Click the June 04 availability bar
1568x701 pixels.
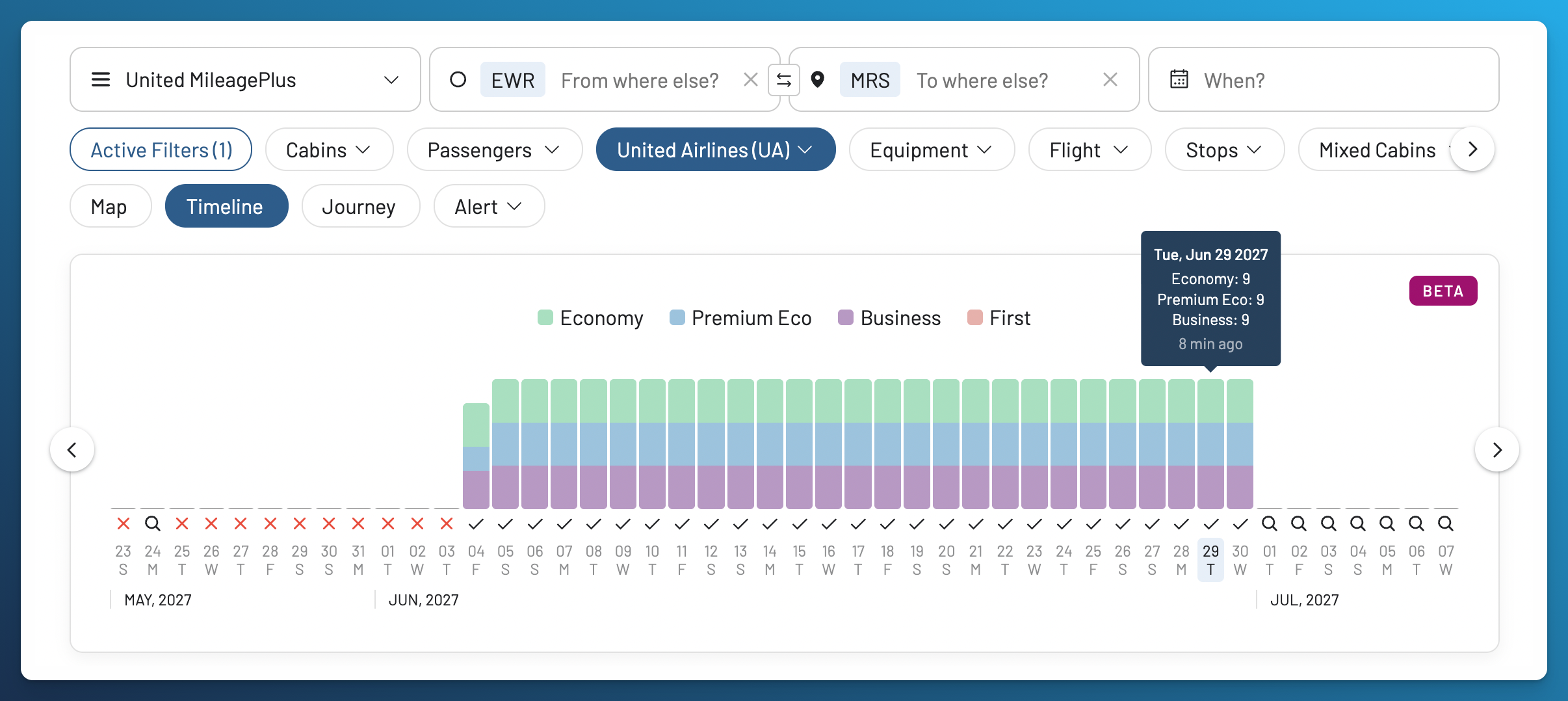pos(476,456)
